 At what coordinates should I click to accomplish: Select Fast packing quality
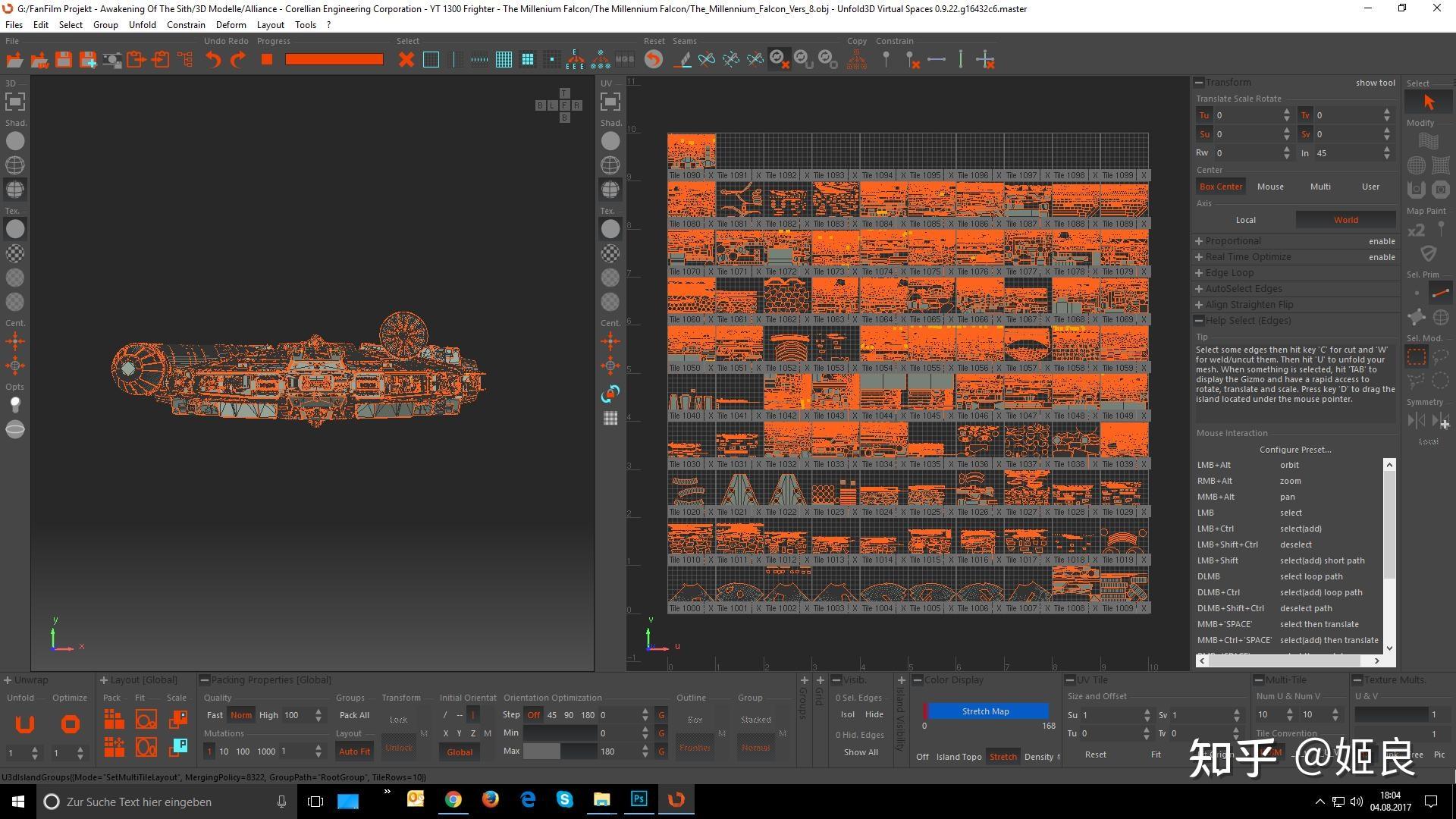[x=215, y=715]
